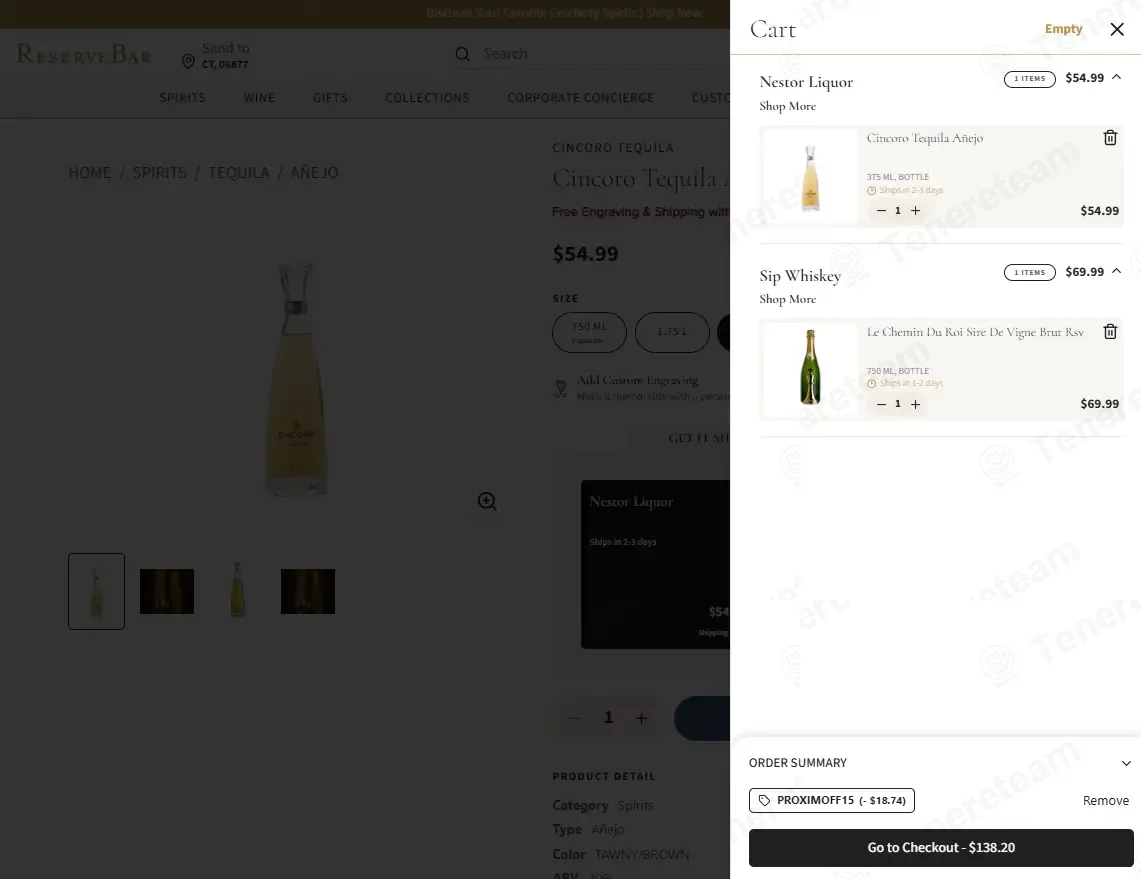Click the zoom-in magnifier on product image
Screen dimensions: 1141x879
(487, 501)
